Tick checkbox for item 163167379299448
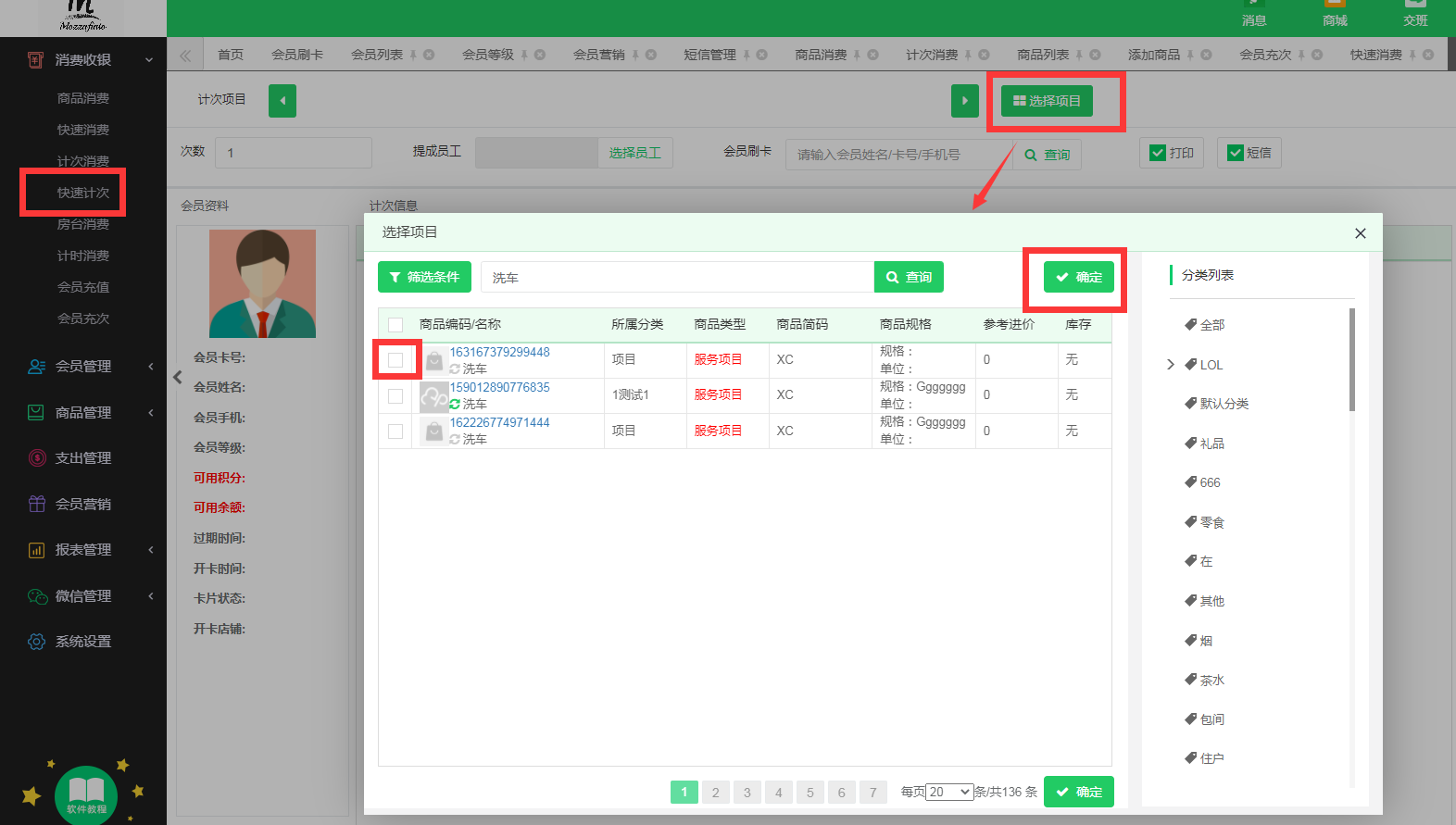 [x=395, y=360]
